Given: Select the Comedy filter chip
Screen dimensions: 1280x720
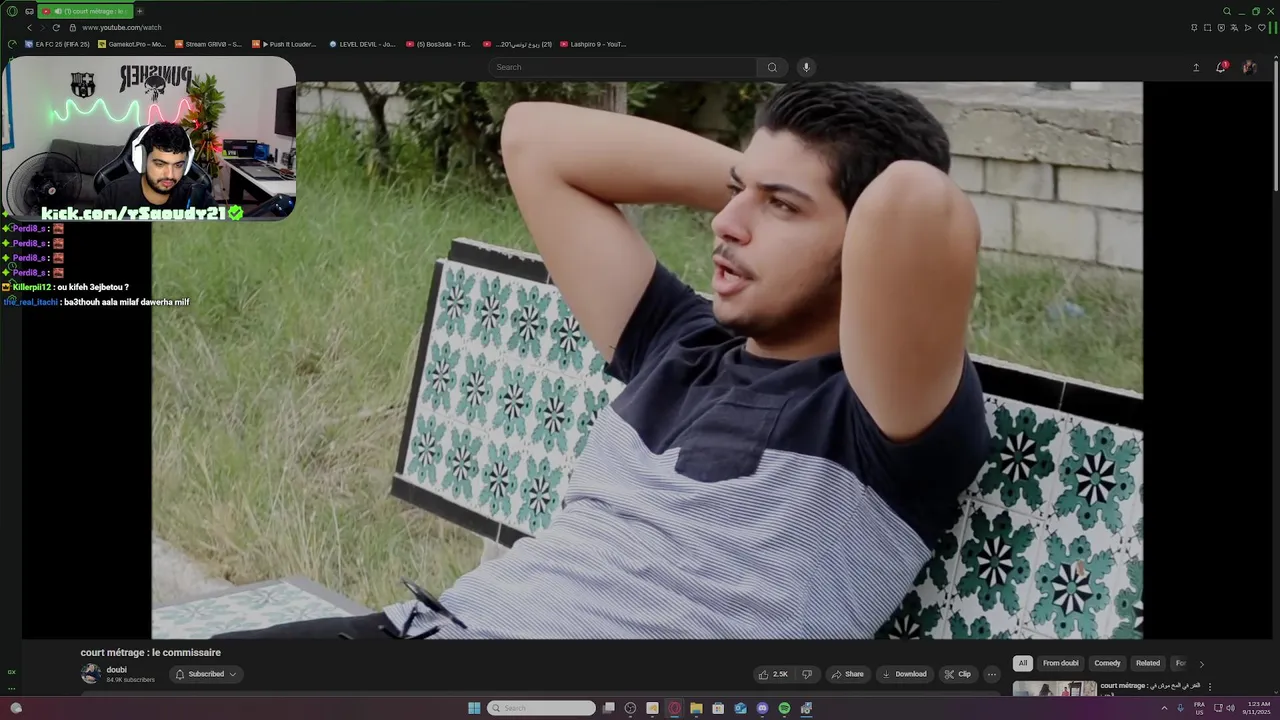Looking at the screenshot, I should [x=1107, y=663].
